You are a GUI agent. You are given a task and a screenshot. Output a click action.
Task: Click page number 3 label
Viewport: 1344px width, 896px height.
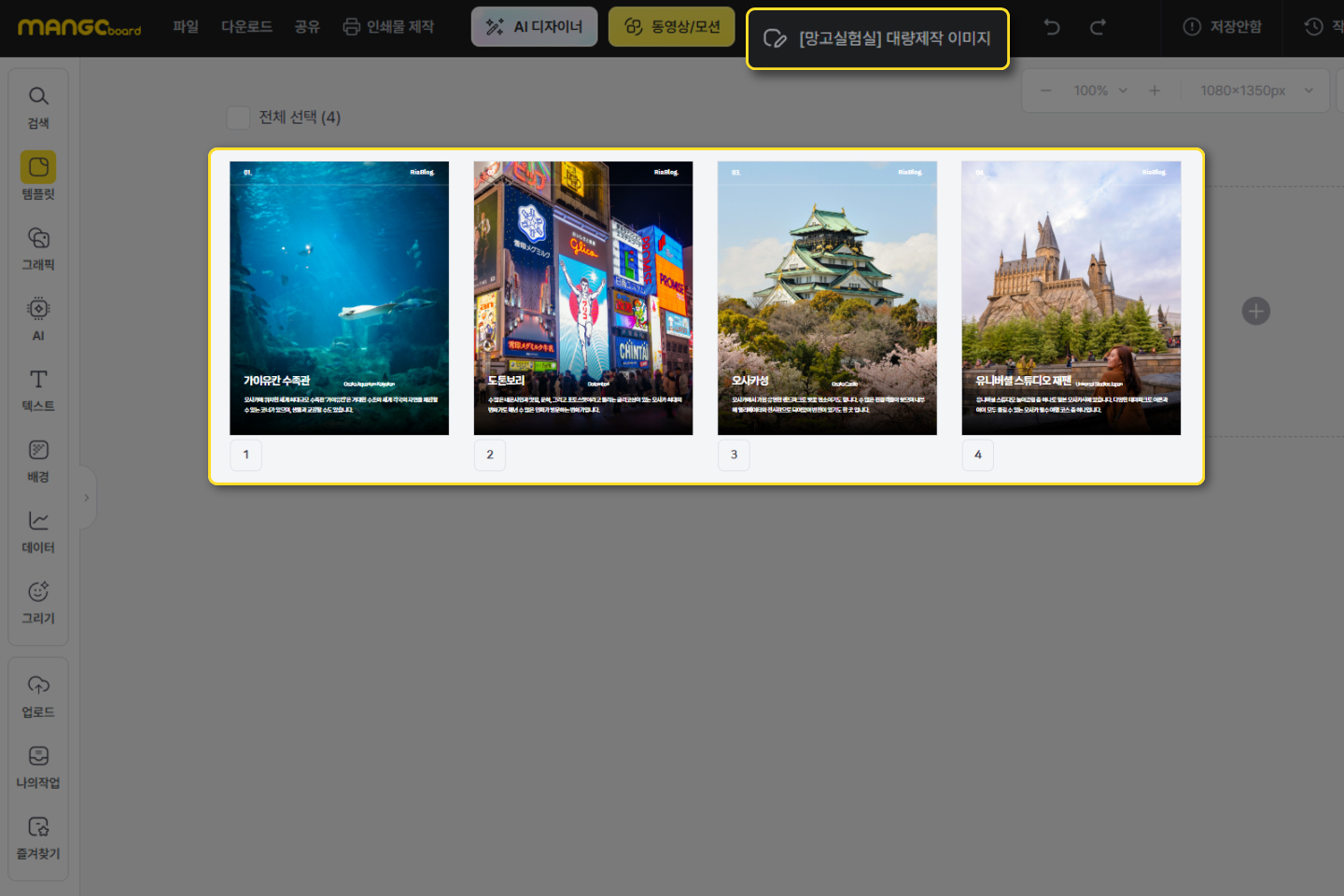734,455
